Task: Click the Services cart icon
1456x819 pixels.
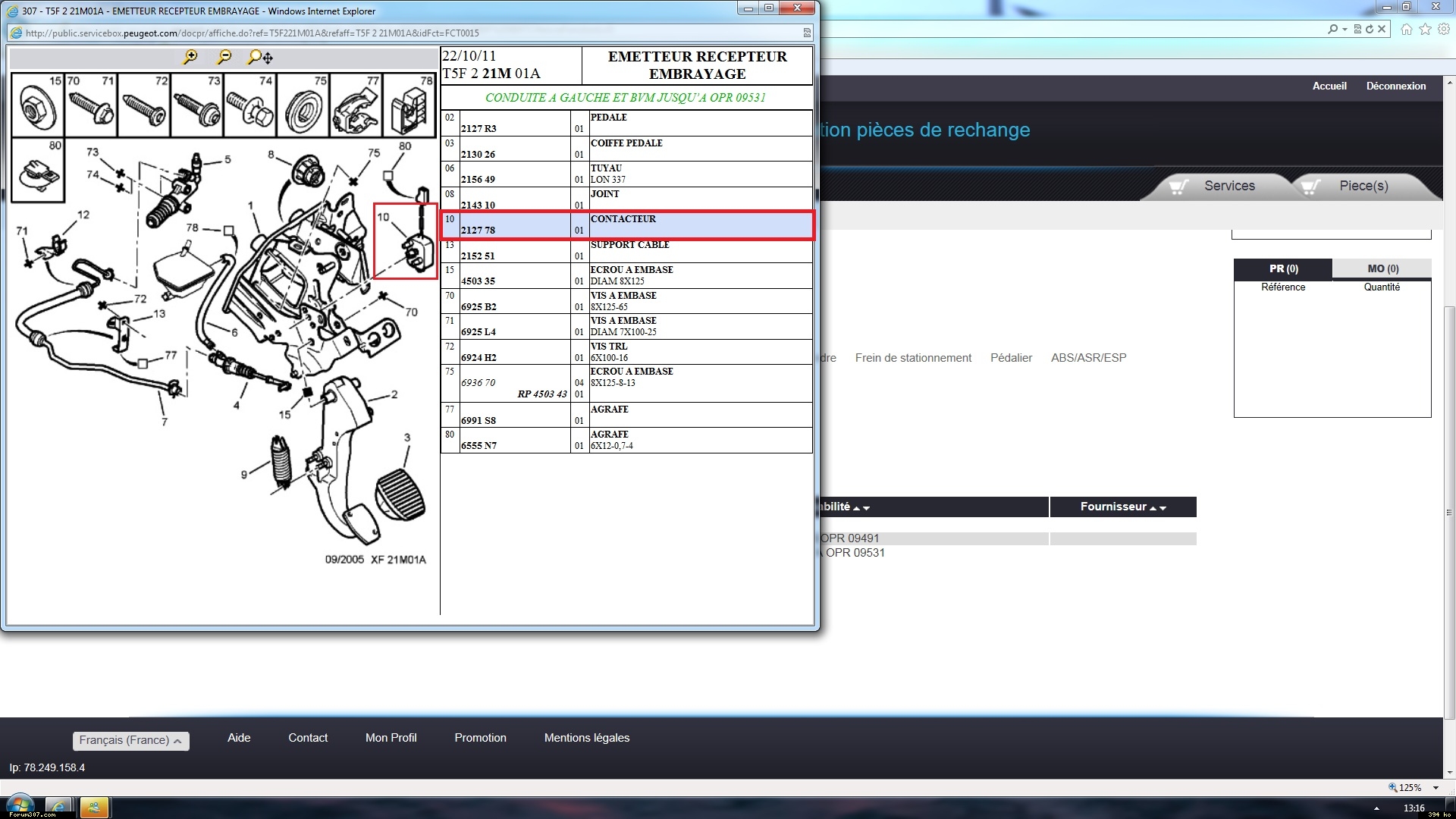Action: tap(1178, 187)
